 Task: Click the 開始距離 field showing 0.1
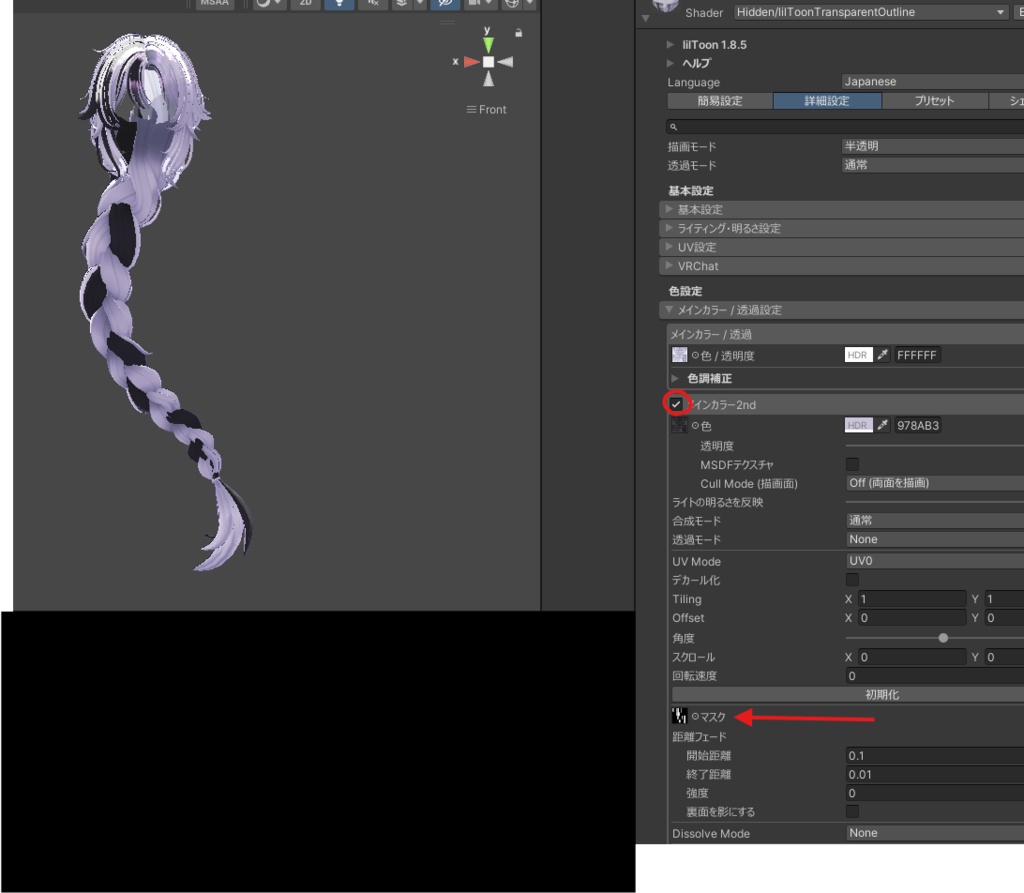click(x=935, y=756)
